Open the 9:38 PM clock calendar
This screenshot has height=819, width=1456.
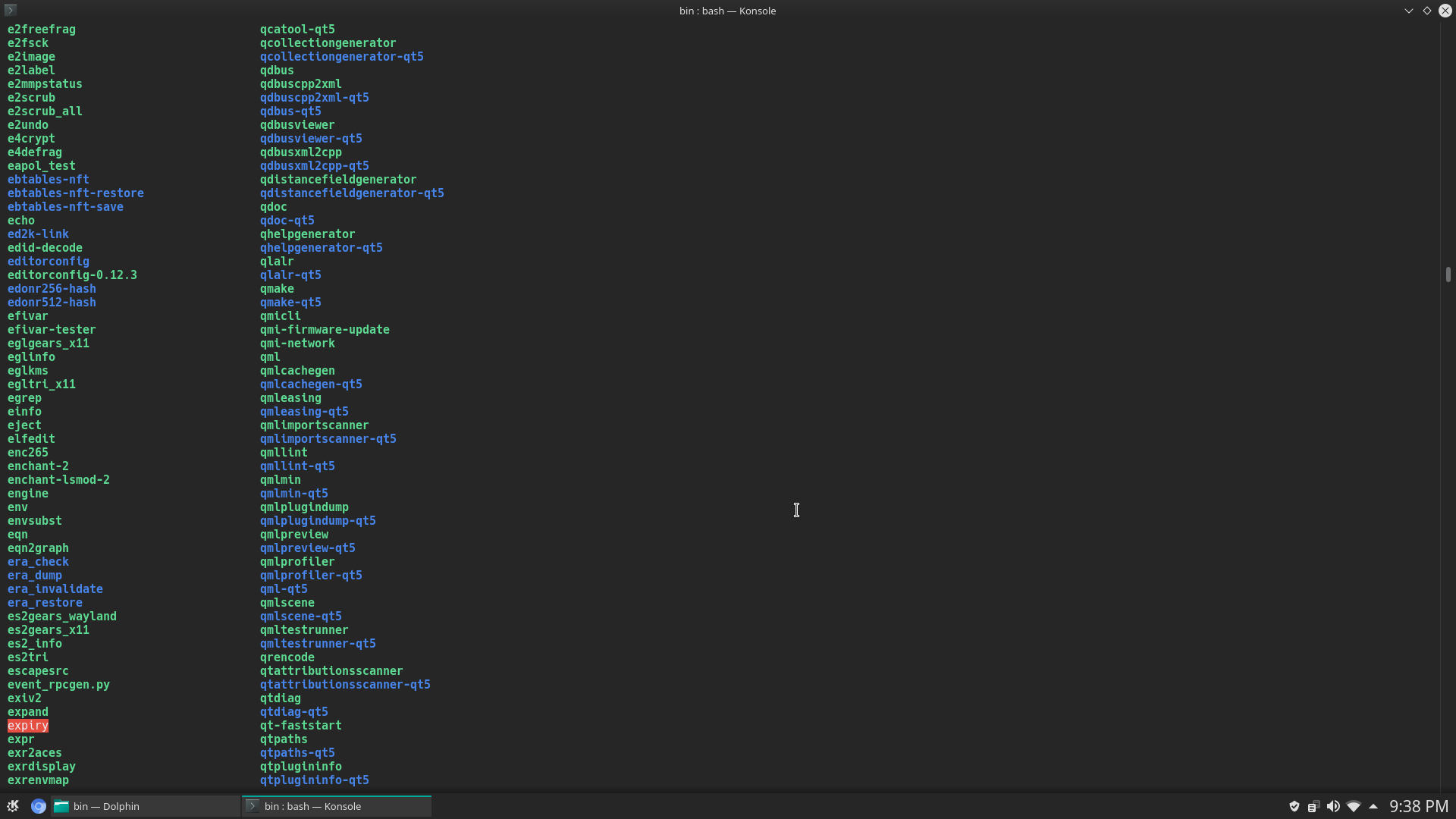1419,806
